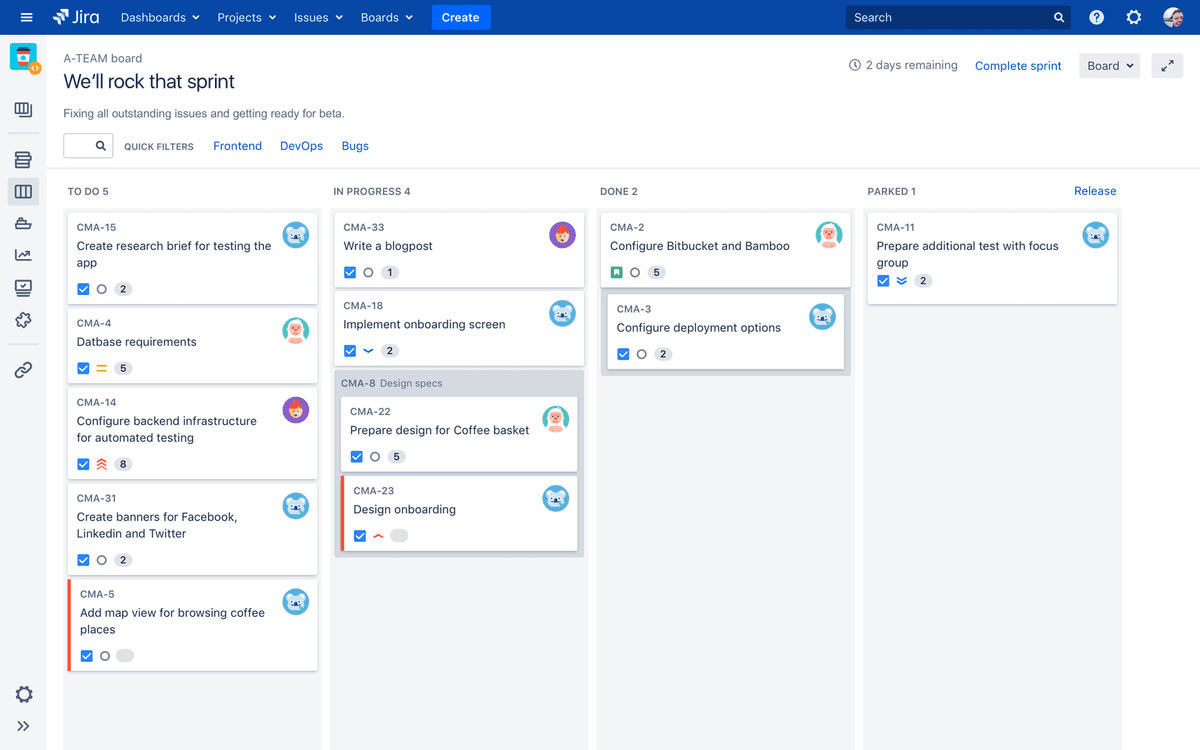Click the Search field in the top bar

pos(950,17)
